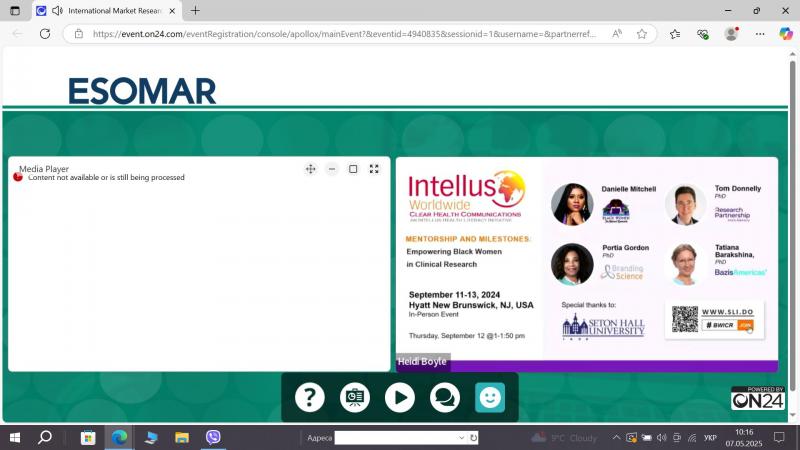Open the notifications action center

779,437
